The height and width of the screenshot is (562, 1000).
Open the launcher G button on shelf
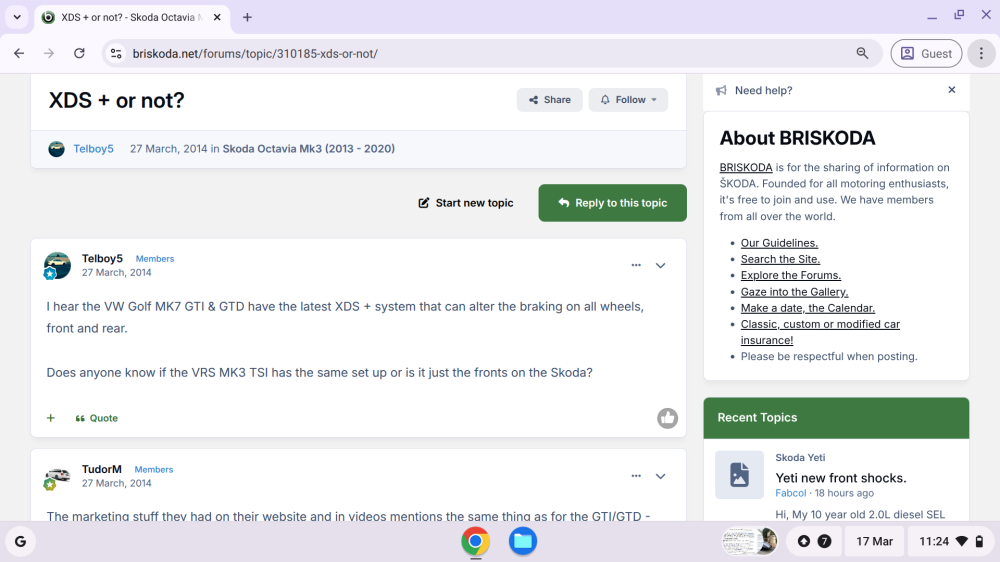click(x=20, y=542)
